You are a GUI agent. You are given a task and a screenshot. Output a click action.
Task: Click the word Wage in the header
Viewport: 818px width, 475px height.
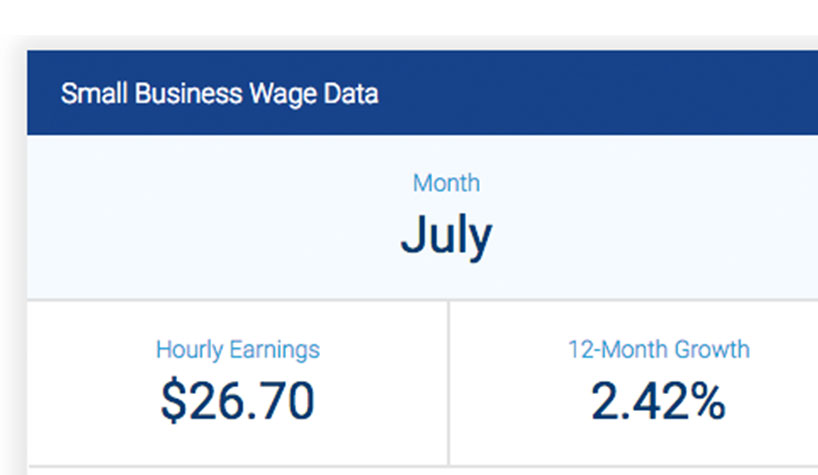(283, 94)
